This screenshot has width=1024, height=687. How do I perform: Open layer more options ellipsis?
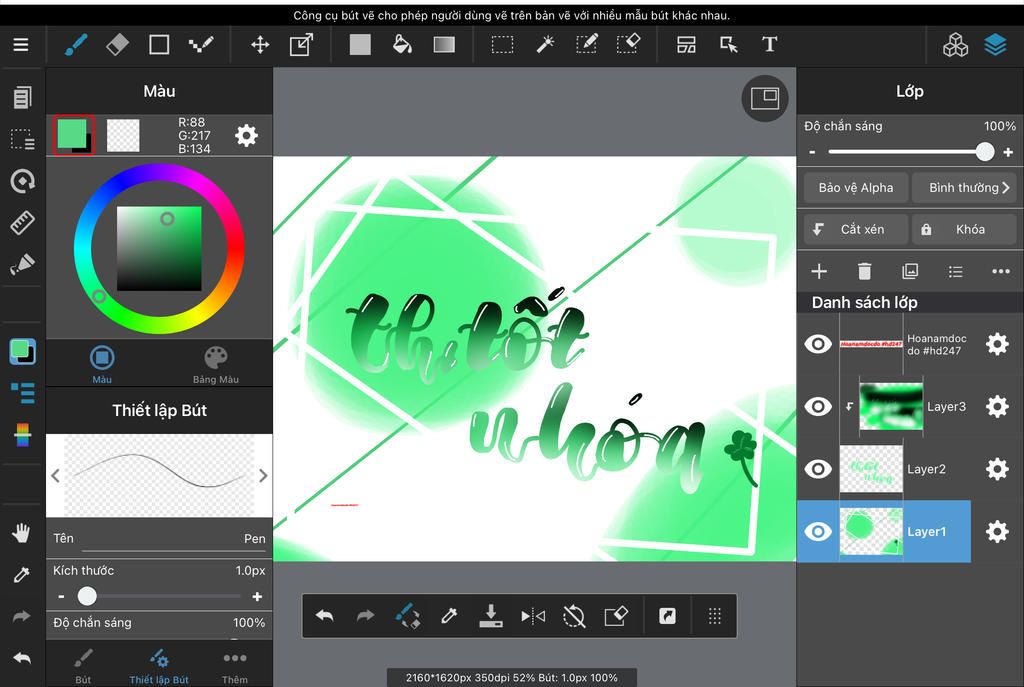(x=1000, y=271)
